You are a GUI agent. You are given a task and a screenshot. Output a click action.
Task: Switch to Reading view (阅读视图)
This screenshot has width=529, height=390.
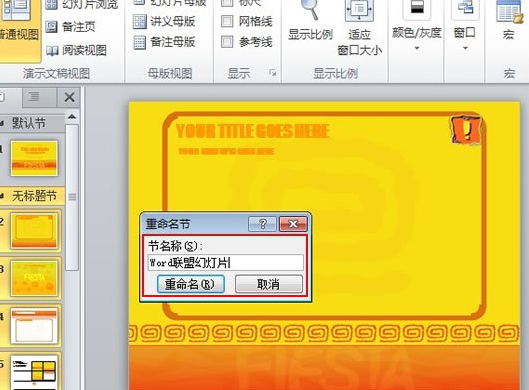[x=76, y=50]
